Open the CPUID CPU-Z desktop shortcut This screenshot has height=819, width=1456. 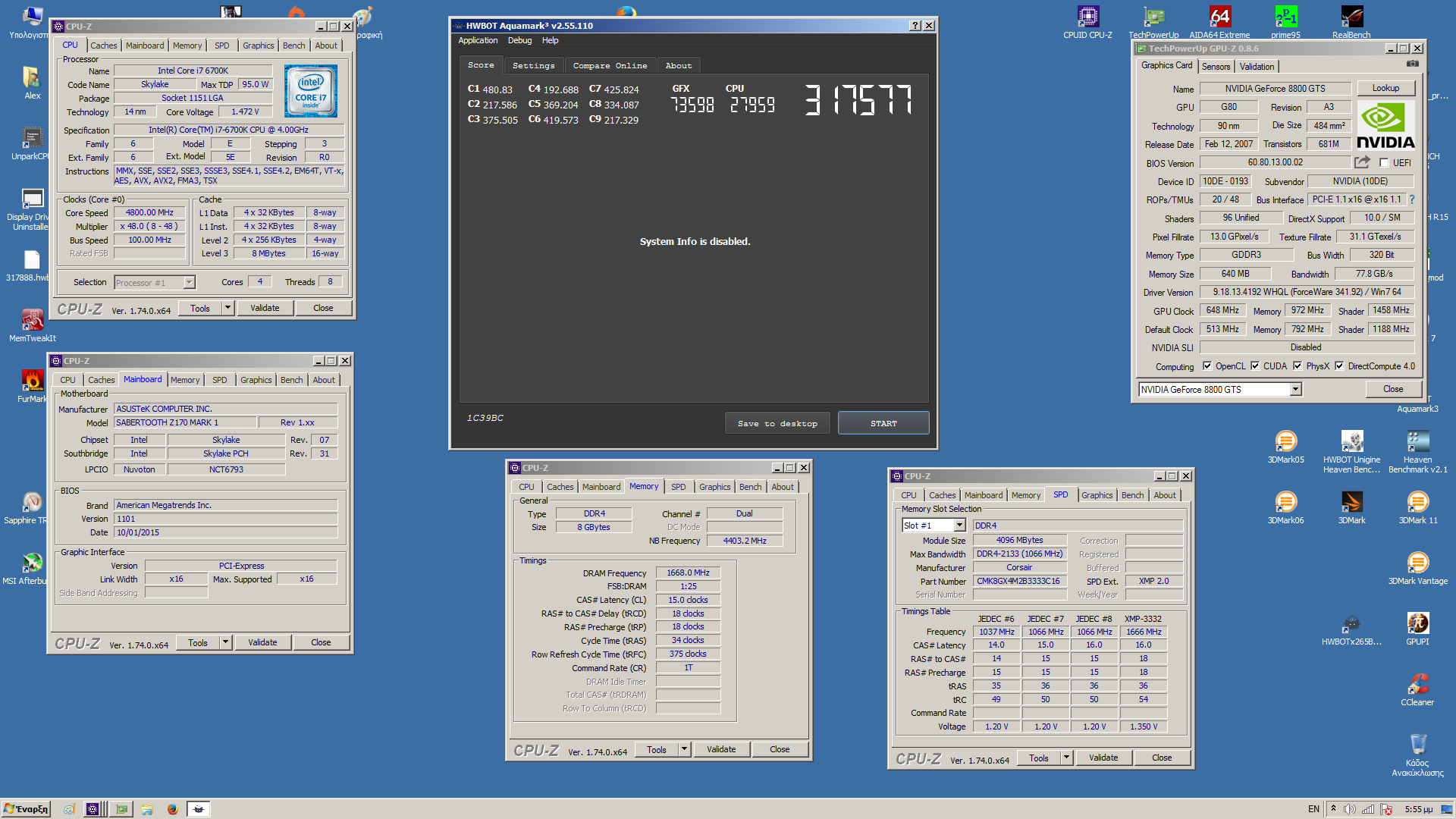1087,22
